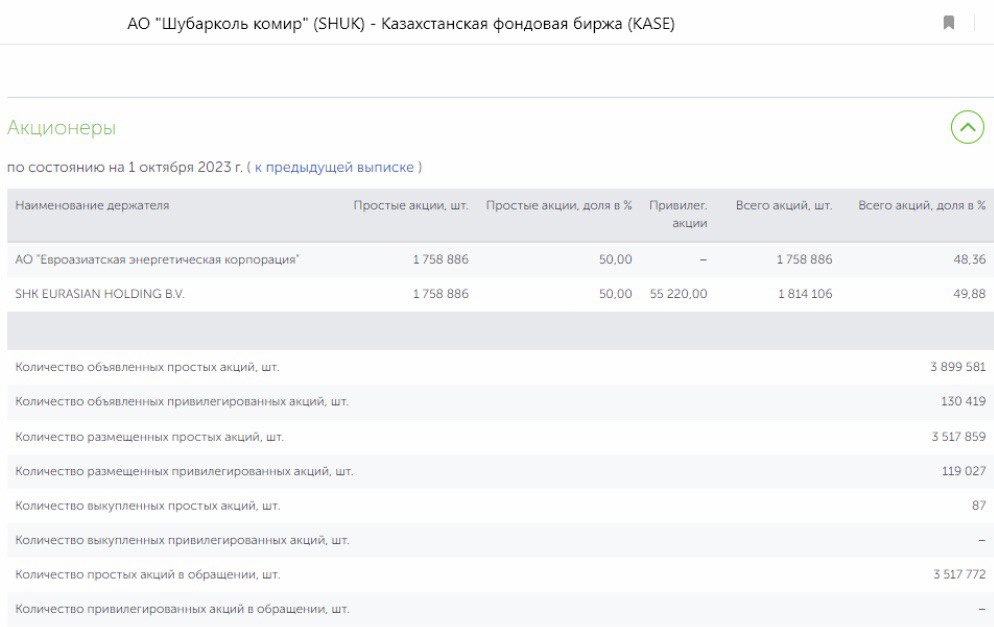Click the 'Всего акций, шт.' column header
The width and height of the screenshot is (994, 627).
pyautogui.click(x=784, y=205)
